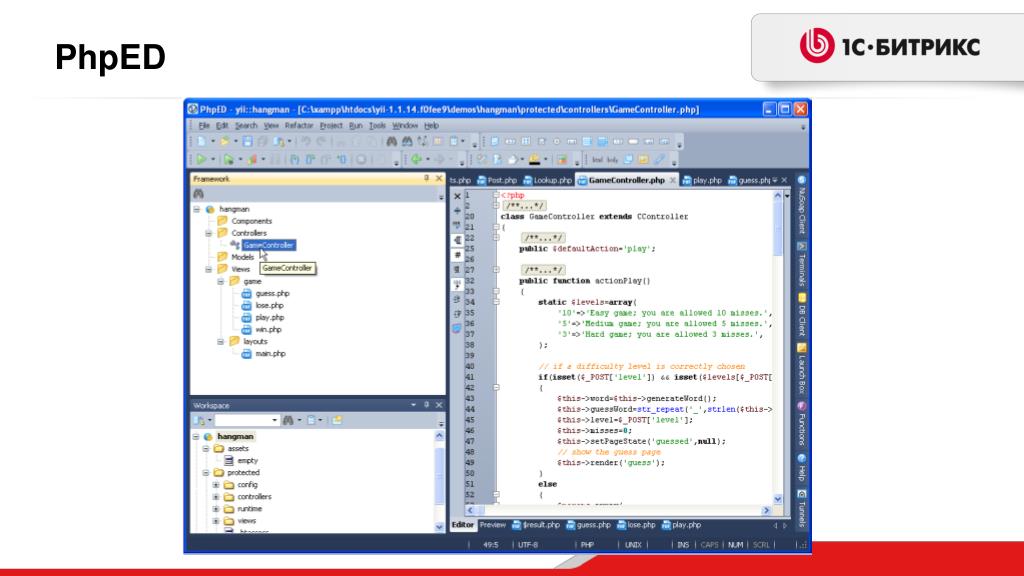
Task: Open the Project menu
Action: (331, 125)
